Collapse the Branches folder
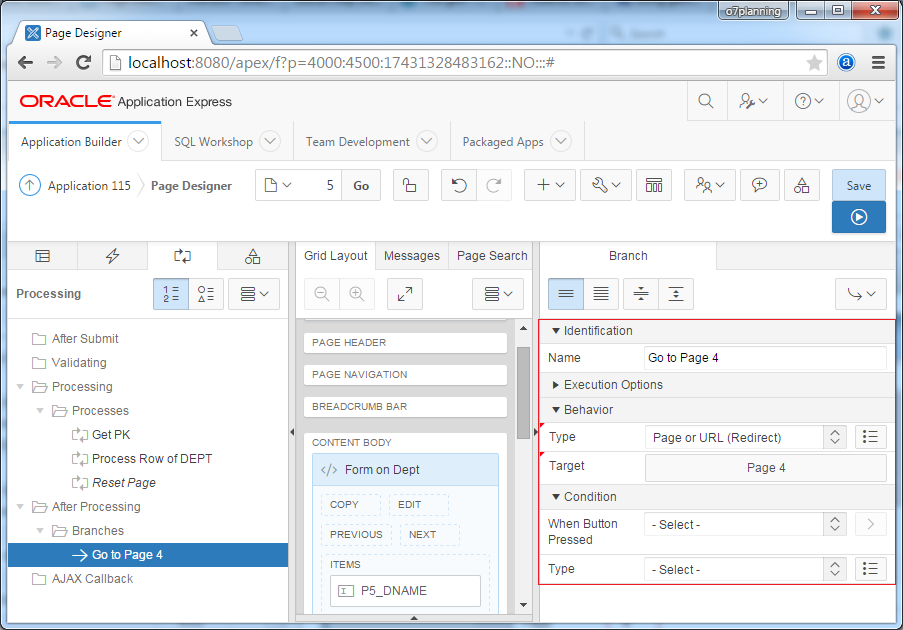This screenshot has width=903, height=630. pos(40,530)
